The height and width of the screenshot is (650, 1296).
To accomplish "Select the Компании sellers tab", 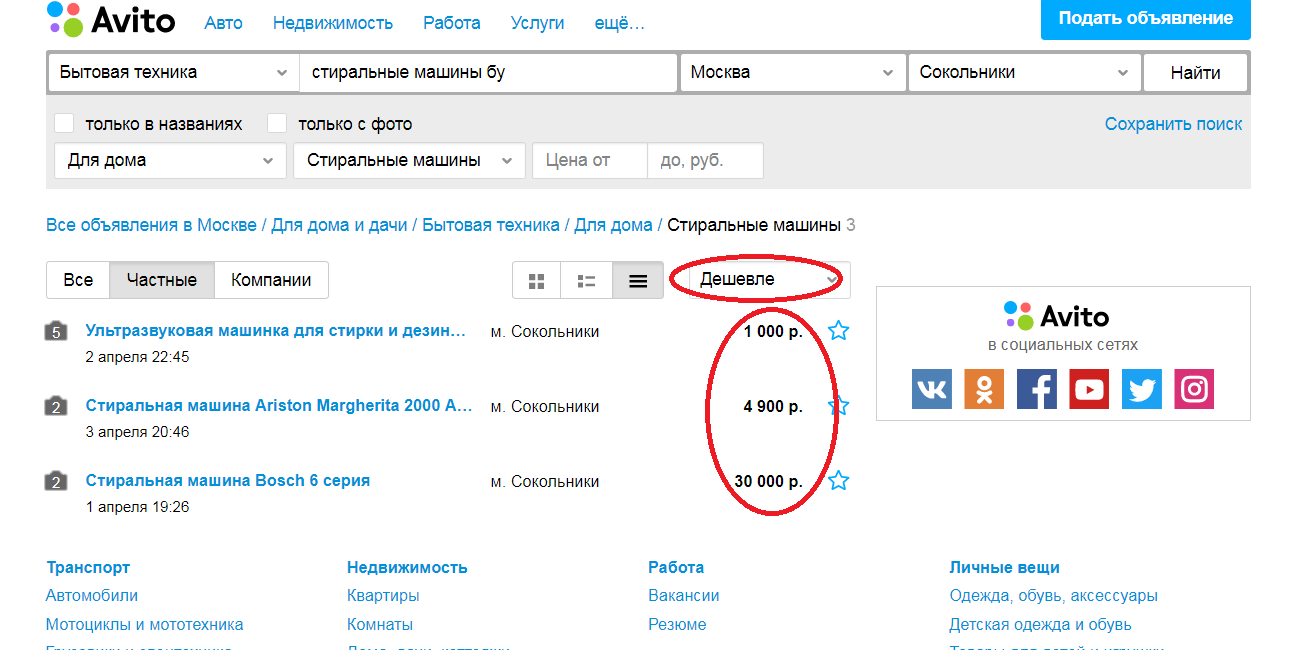I will (271, 280).
